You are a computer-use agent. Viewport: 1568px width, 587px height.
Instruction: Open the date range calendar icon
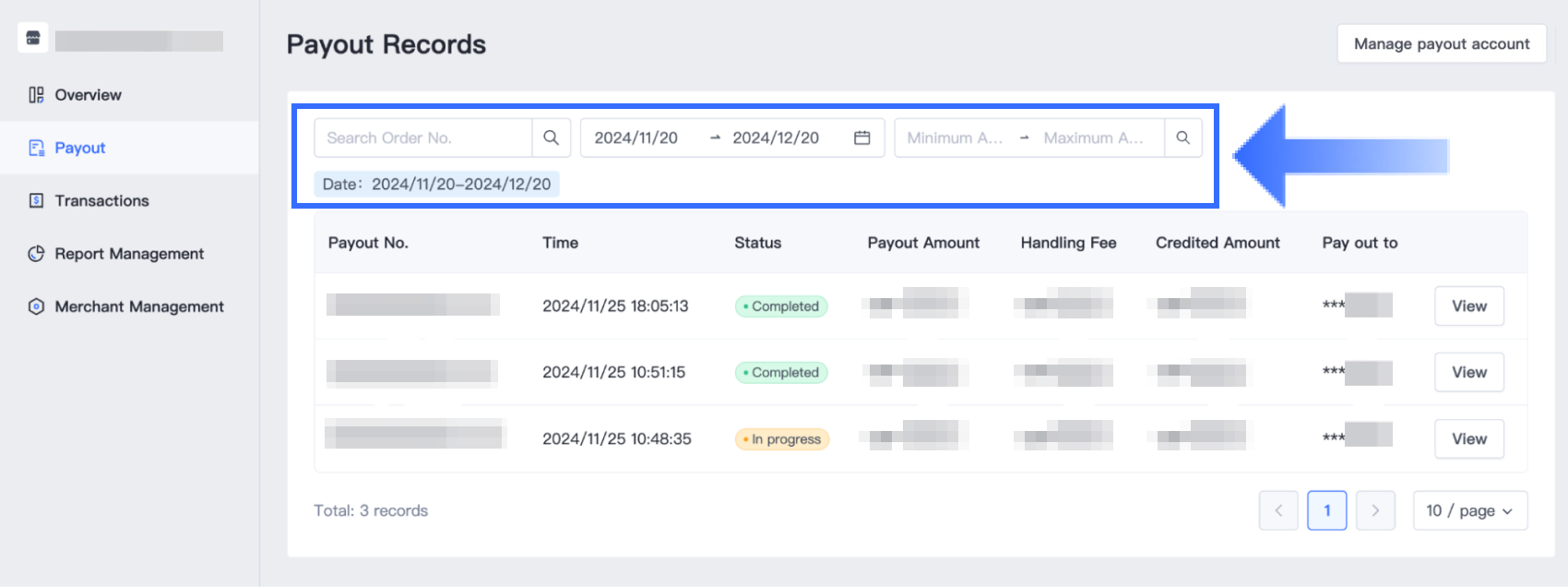click(x=861, y=138)
